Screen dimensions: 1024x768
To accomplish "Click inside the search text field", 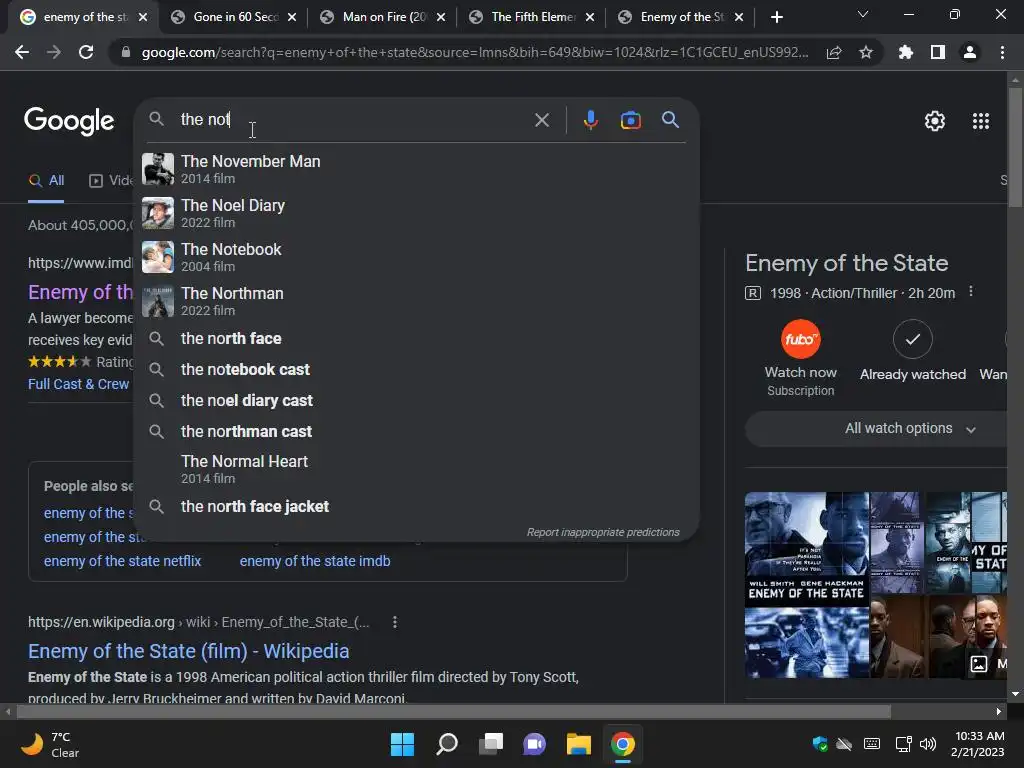I will [x=353, y=120].
